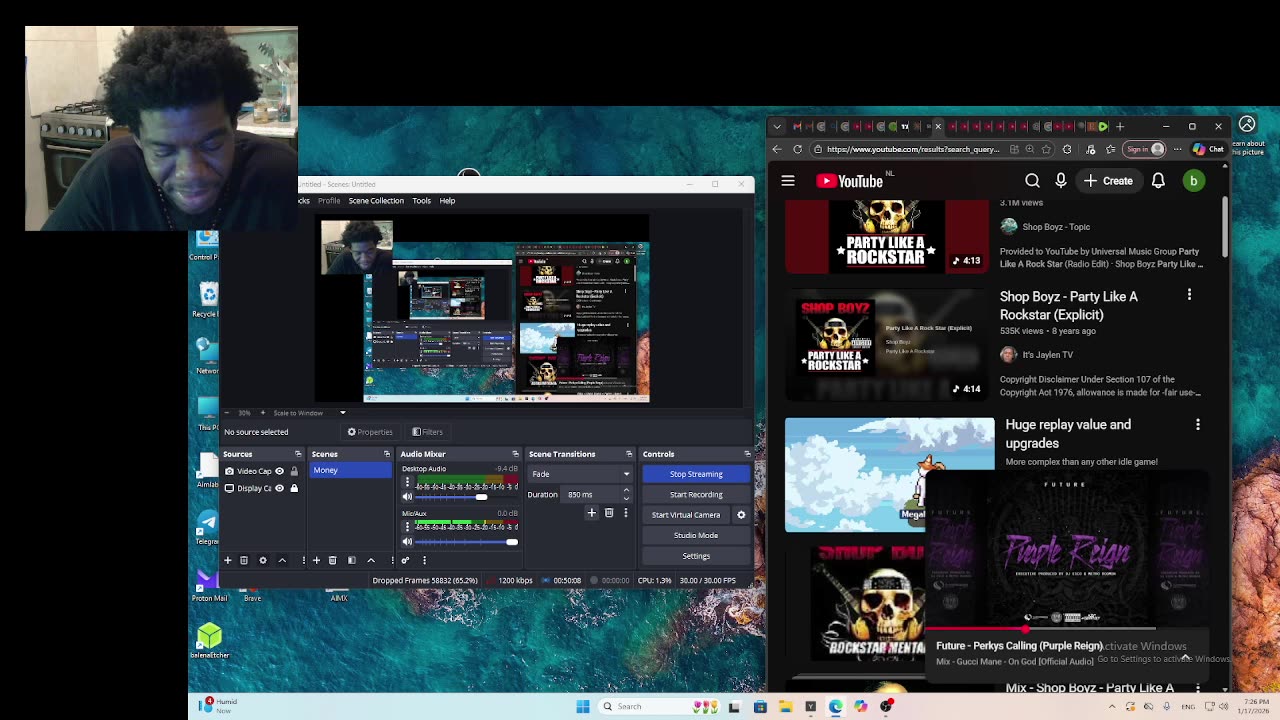Expand the browser tab search chevron
Screen dimensions: 1280x720
click(777, 127)
